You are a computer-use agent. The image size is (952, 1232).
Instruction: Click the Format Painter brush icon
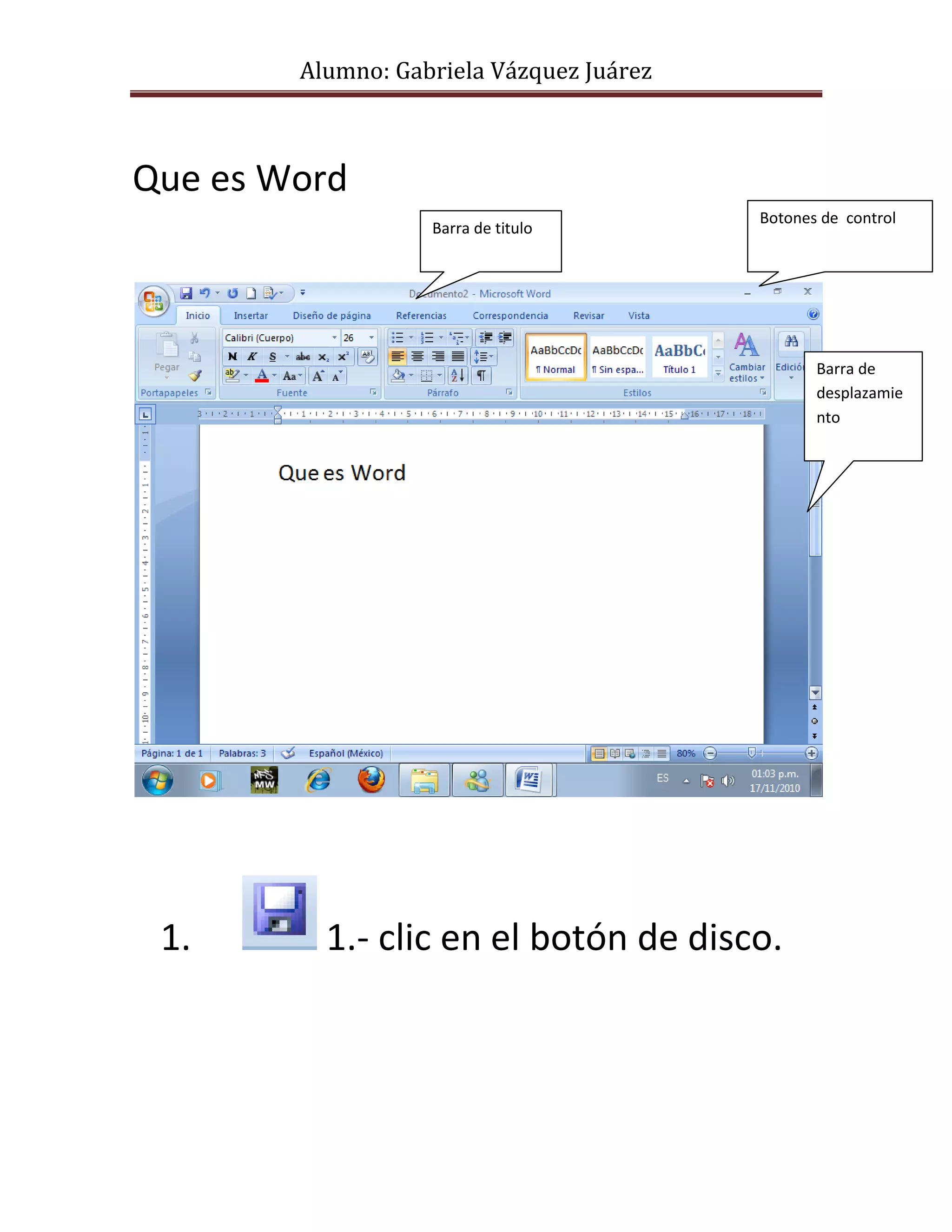pos(195,376)
